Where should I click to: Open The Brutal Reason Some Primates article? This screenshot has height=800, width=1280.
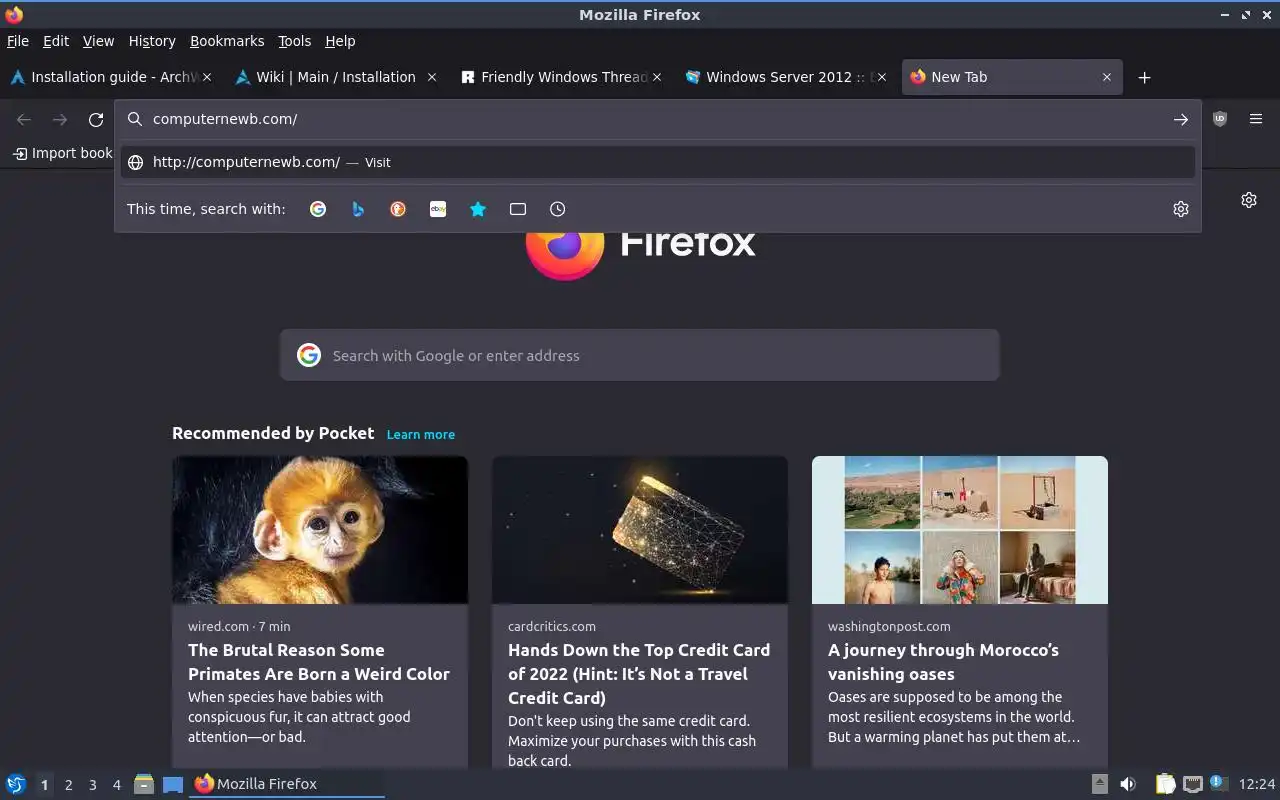319,662
